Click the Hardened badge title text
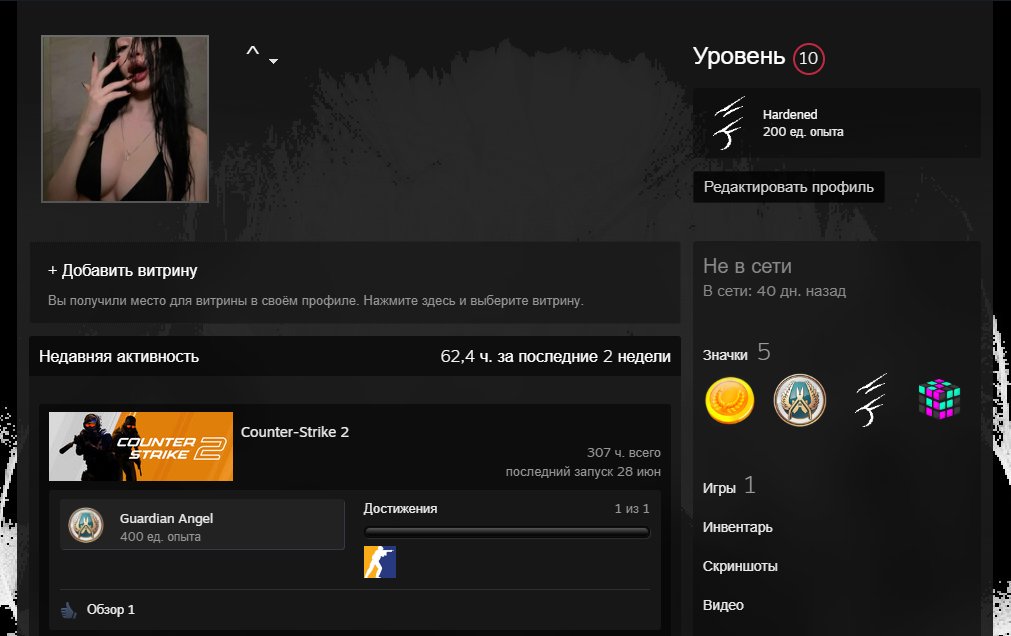Screen dimensions: 1011x636 [790, 114]
